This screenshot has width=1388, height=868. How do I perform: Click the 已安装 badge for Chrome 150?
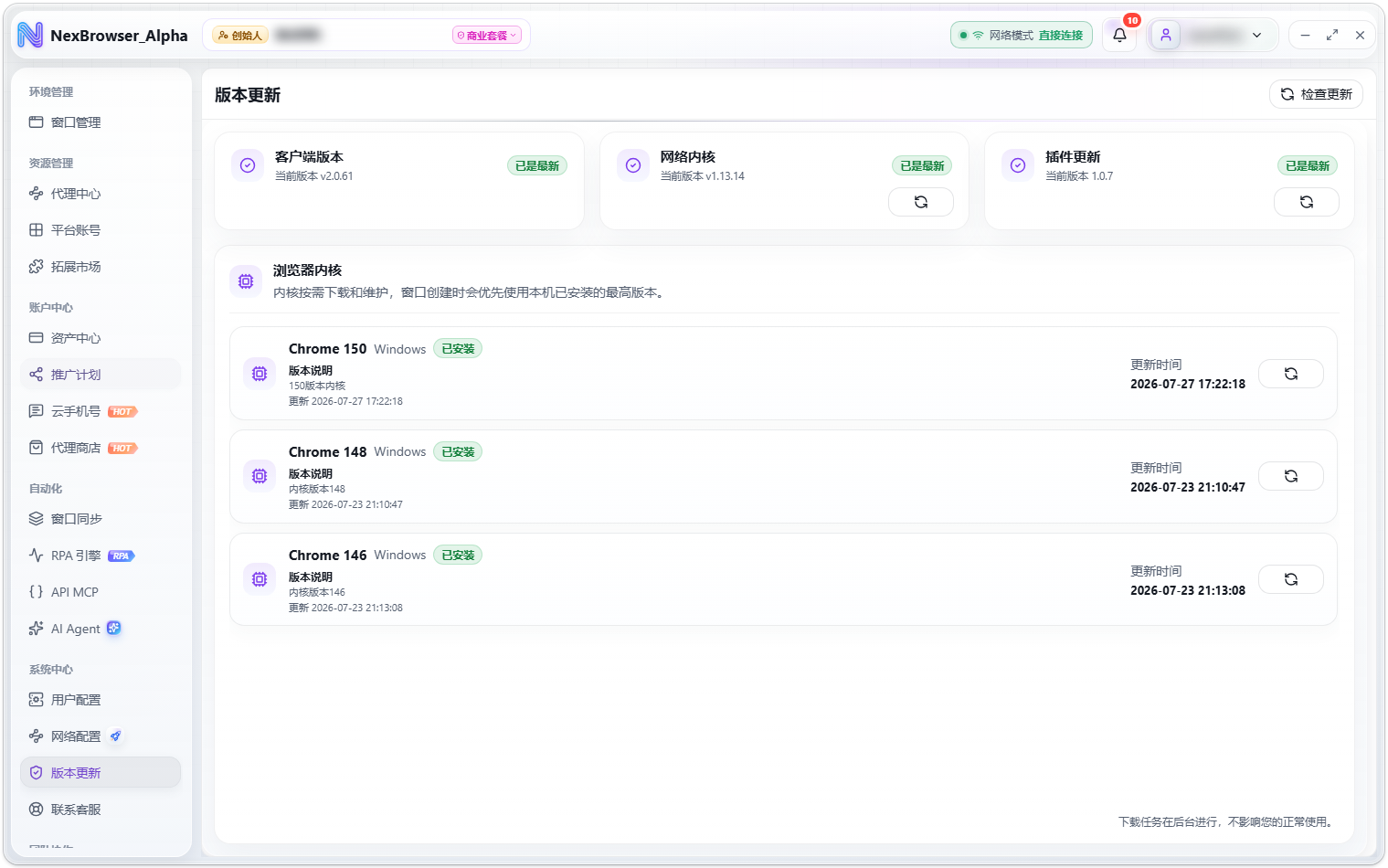(x=458, y=349)
